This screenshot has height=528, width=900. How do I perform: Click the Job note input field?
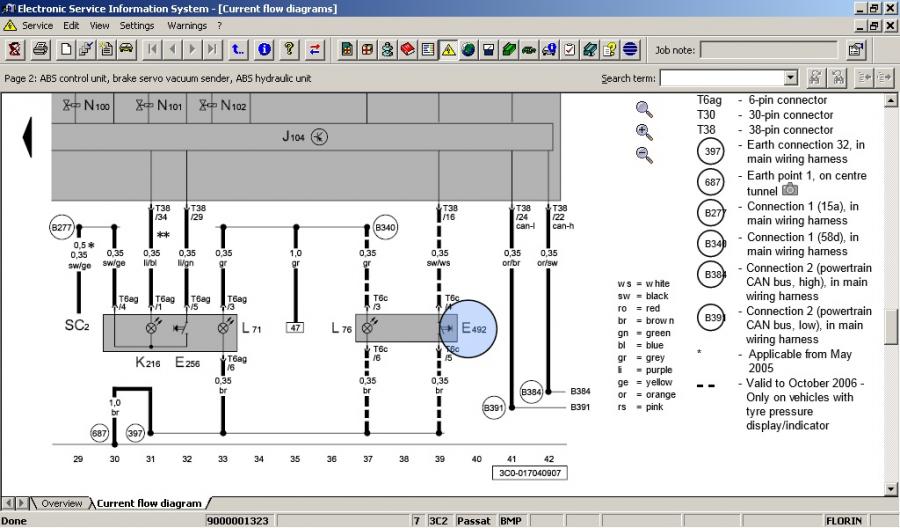coord(768,49)
